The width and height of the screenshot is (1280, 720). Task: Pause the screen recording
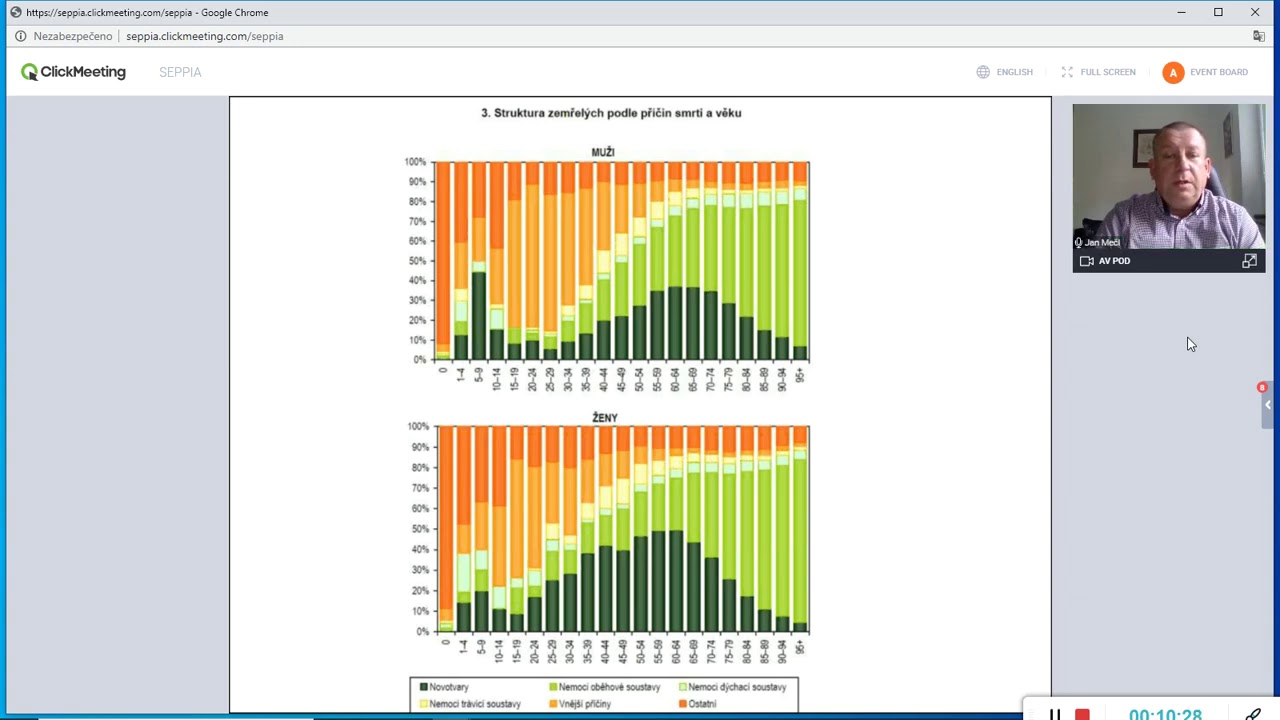[1055, 714]
